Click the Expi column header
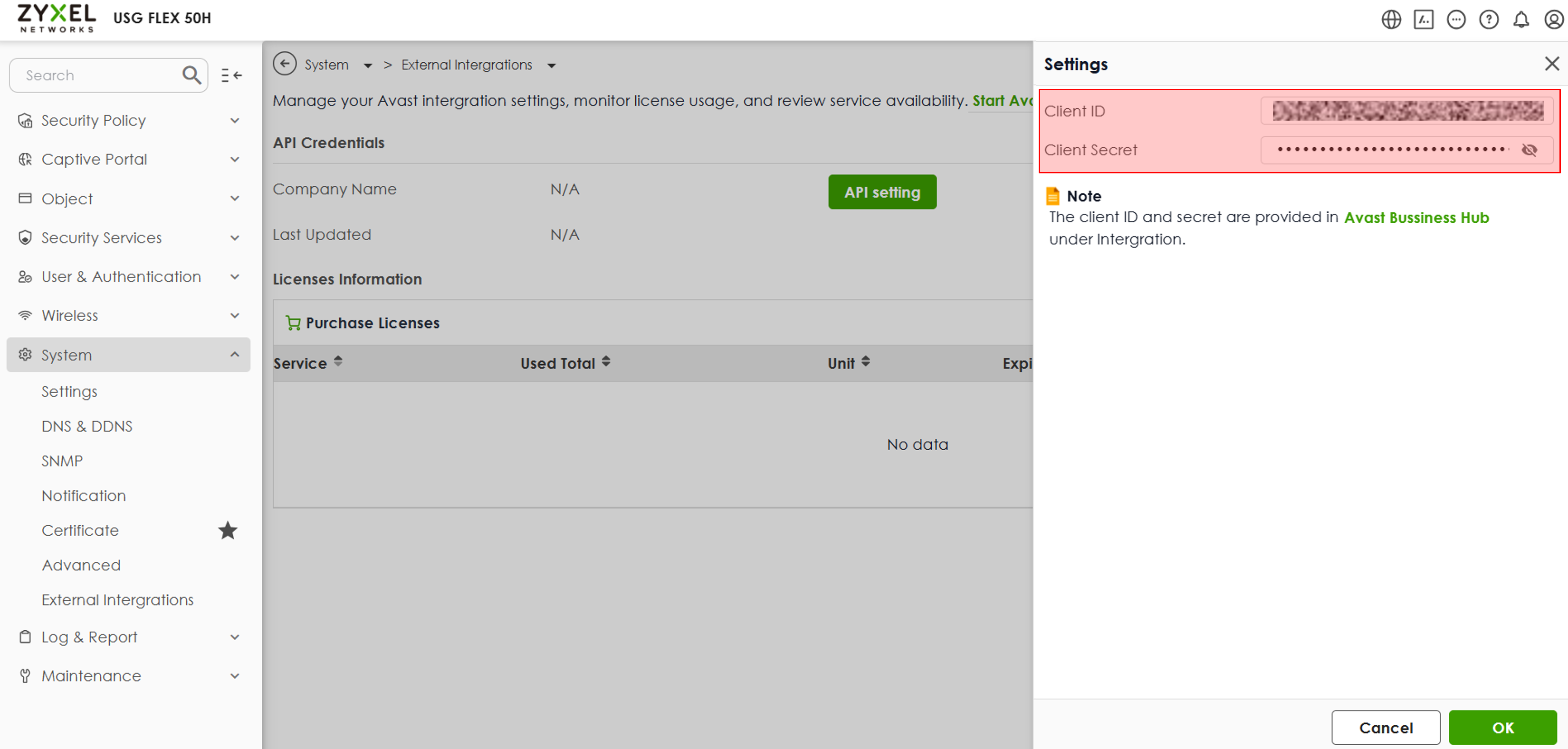1568x749 pixels. tap(1018, 363)
